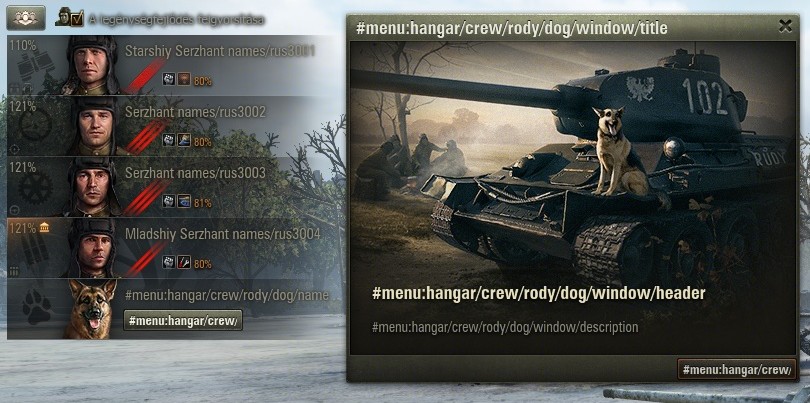Screen dimensions: 810x403
Task: Click the dog window bottom-right button
Action: 737,369
